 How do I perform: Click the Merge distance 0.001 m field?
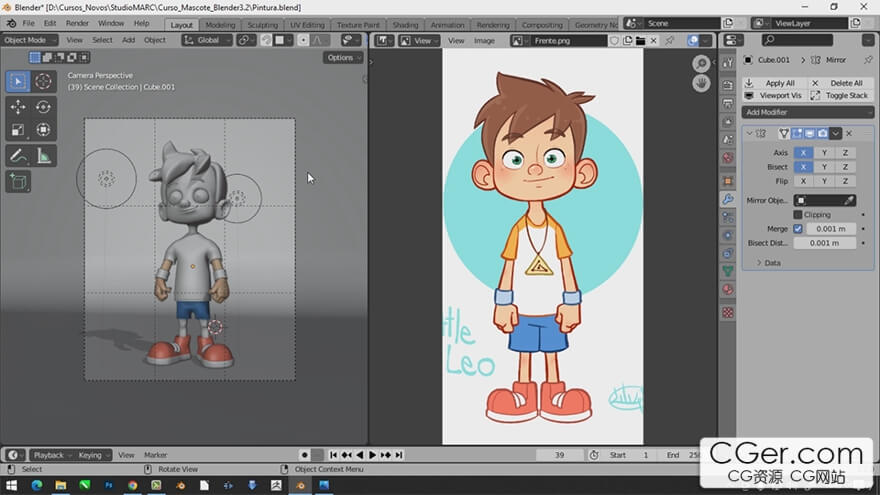831,229
